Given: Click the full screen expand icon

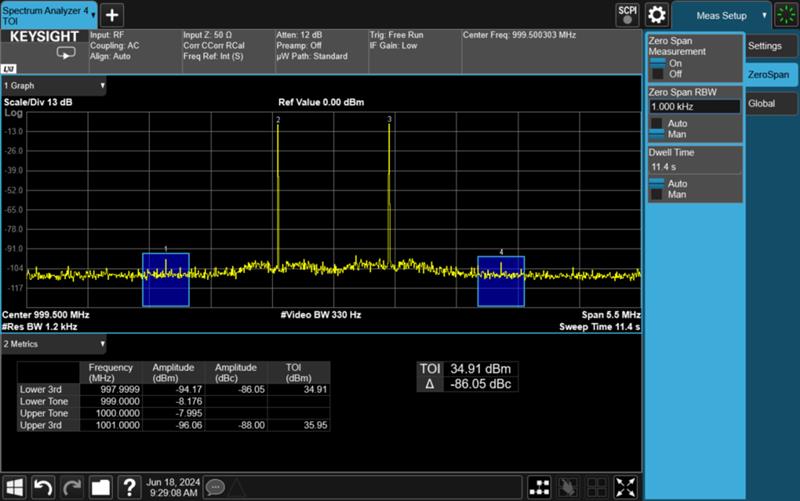Looking at the screenshot, I should 625,487.
